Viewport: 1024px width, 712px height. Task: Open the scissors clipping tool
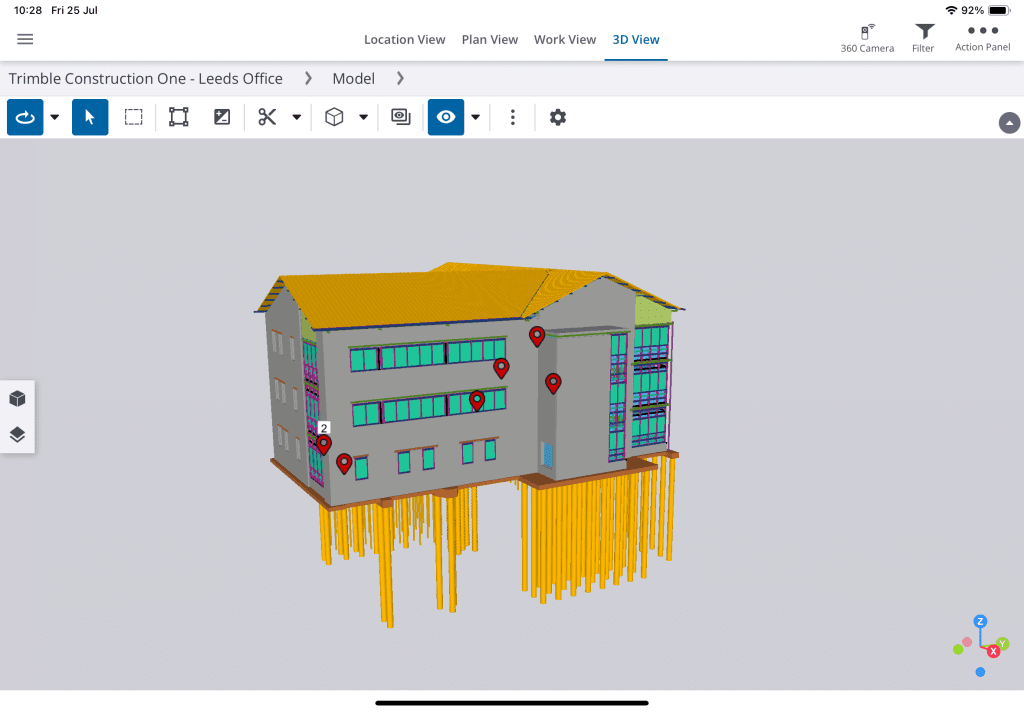267,117
